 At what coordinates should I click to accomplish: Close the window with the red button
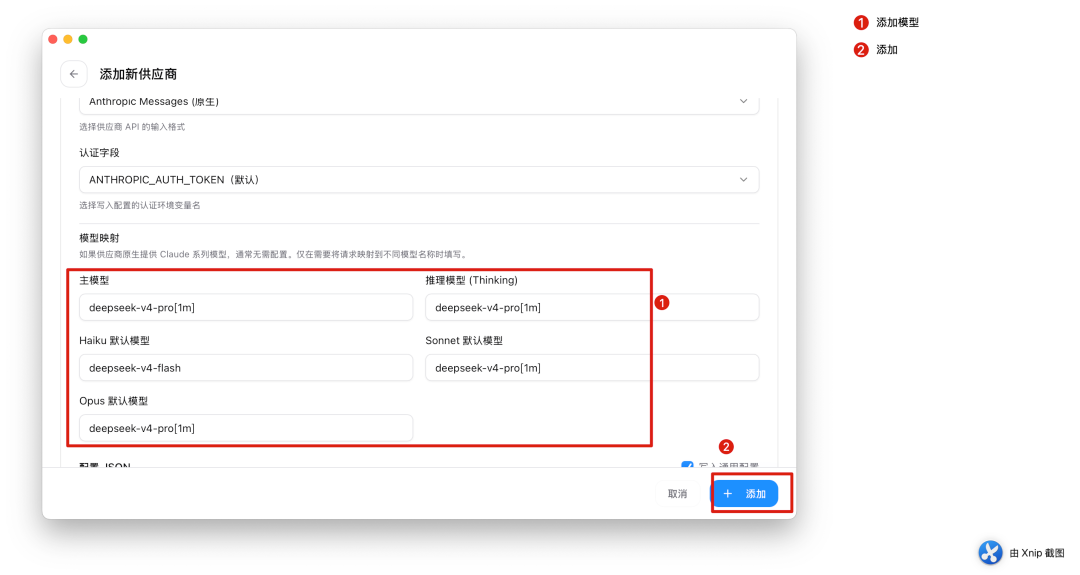coord(53,39)
